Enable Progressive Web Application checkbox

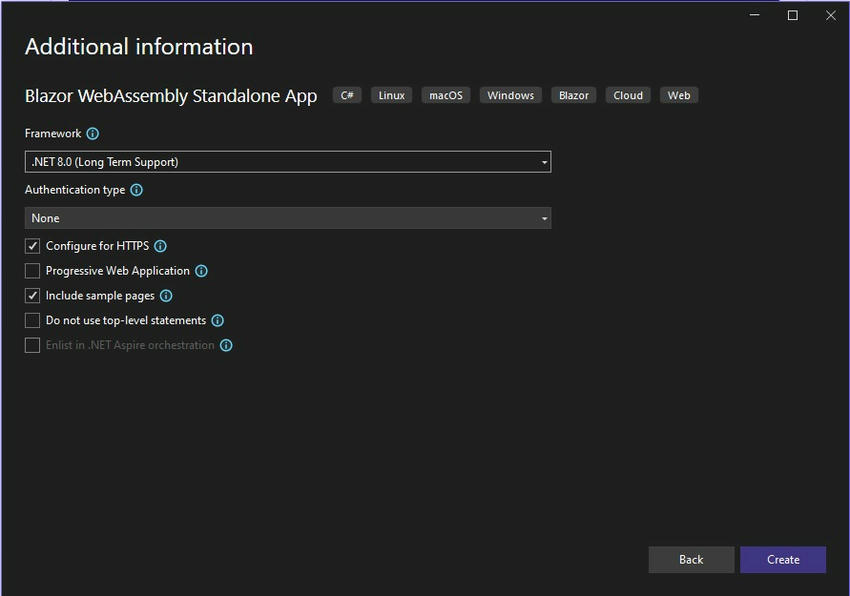tap(33, 271)
